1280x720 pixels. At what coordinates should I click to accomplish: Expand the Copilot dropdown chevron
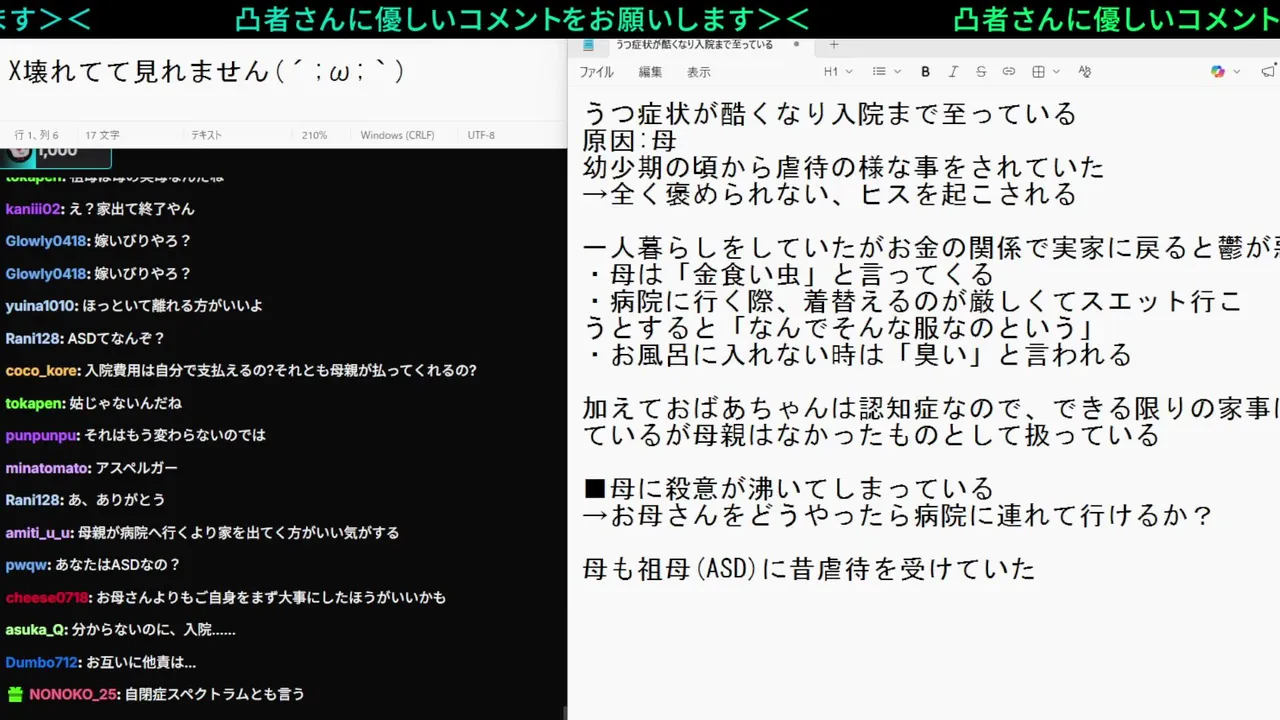coord(1237,72)
